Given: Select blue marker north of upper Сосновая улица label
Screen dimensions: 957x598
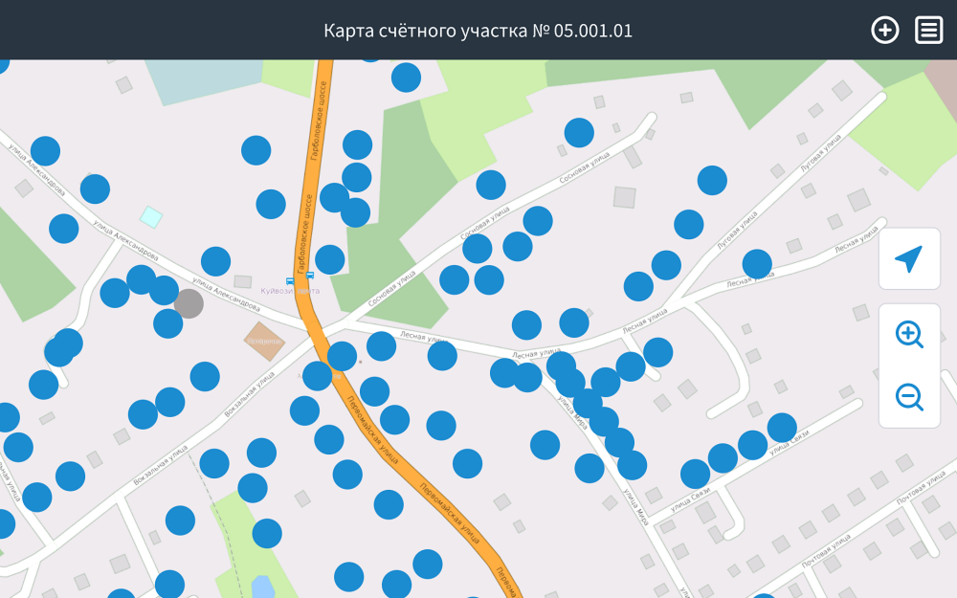Looking at the screenshot, I should (x=579, y=133).
